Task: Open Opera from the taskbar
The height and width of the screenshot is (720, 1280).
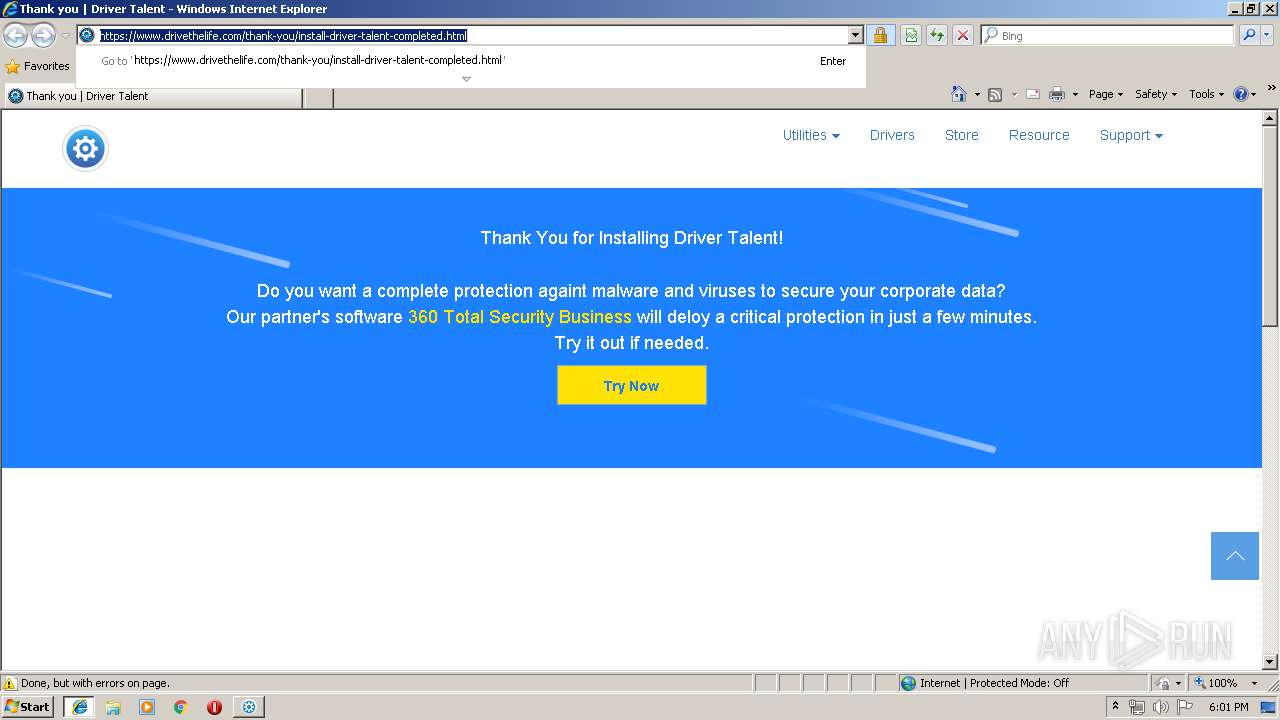Action: click(214, 707)
